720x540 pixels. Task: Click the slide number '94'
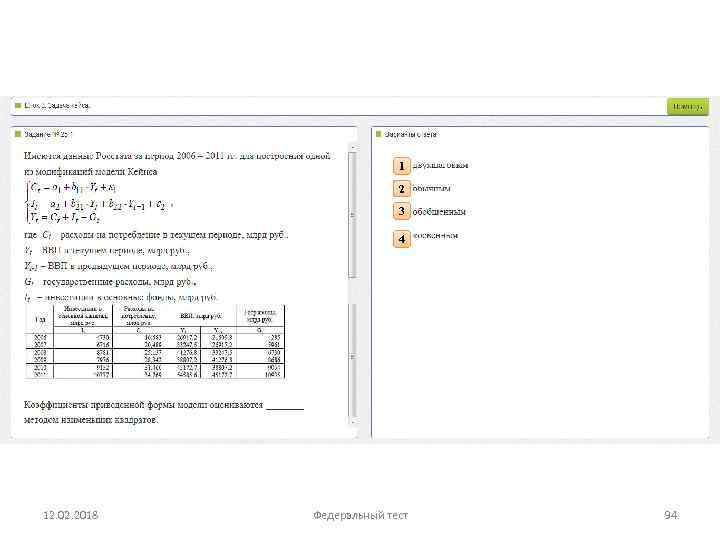671,515
